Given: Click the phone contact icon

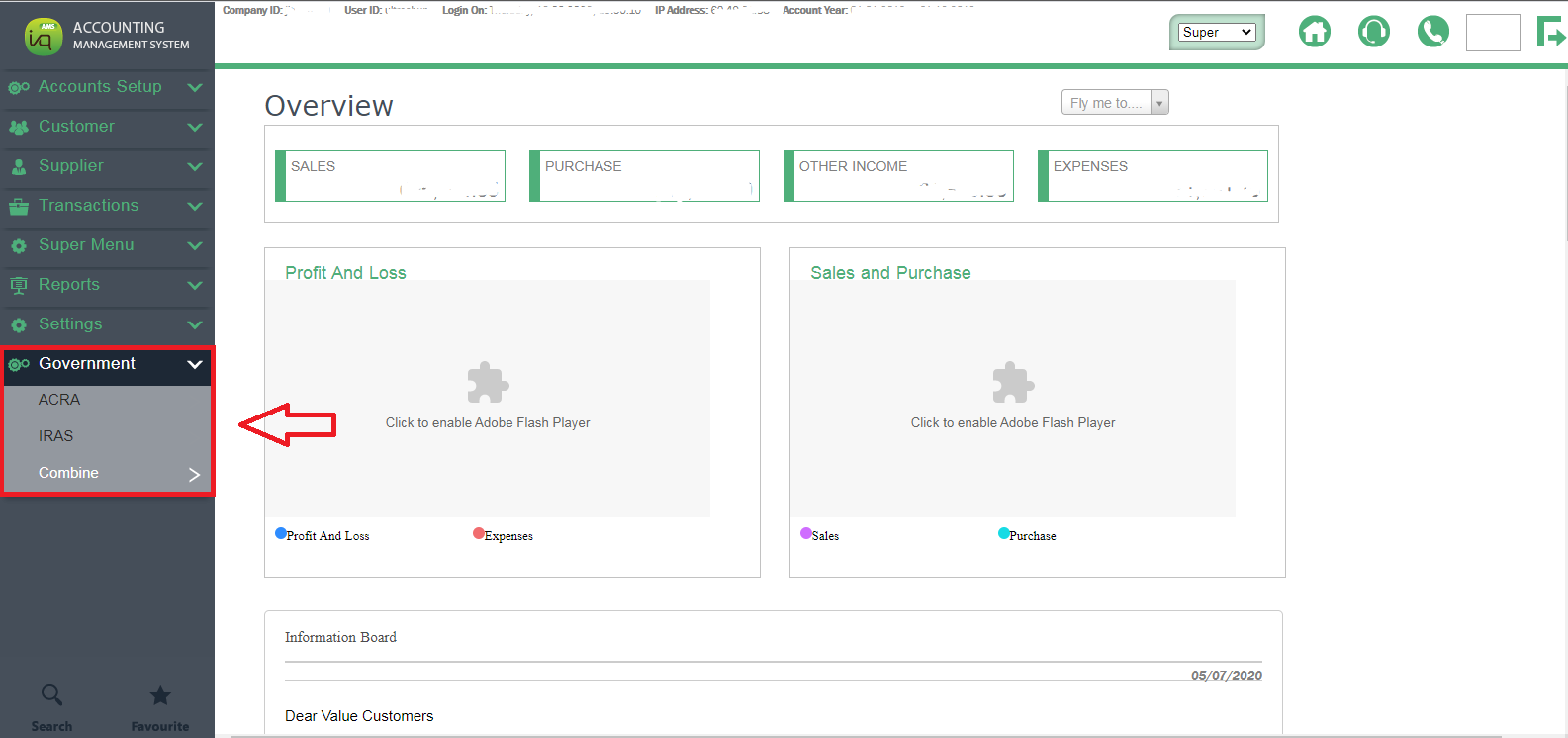Looking at the screenshot, I should click(1432, 32).
